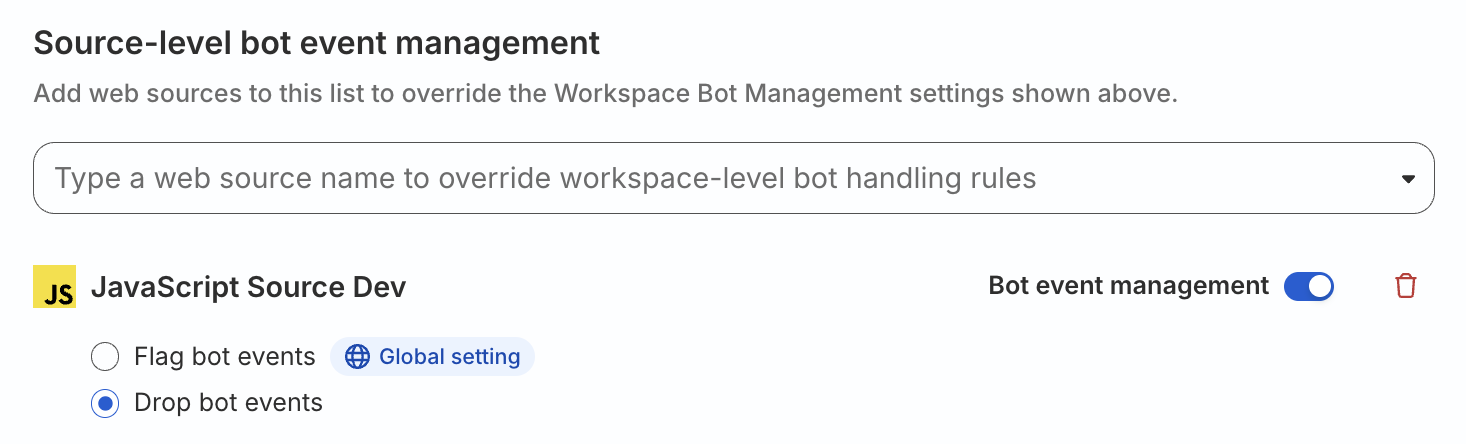Open source list via caret arrow

[1408, 179]
